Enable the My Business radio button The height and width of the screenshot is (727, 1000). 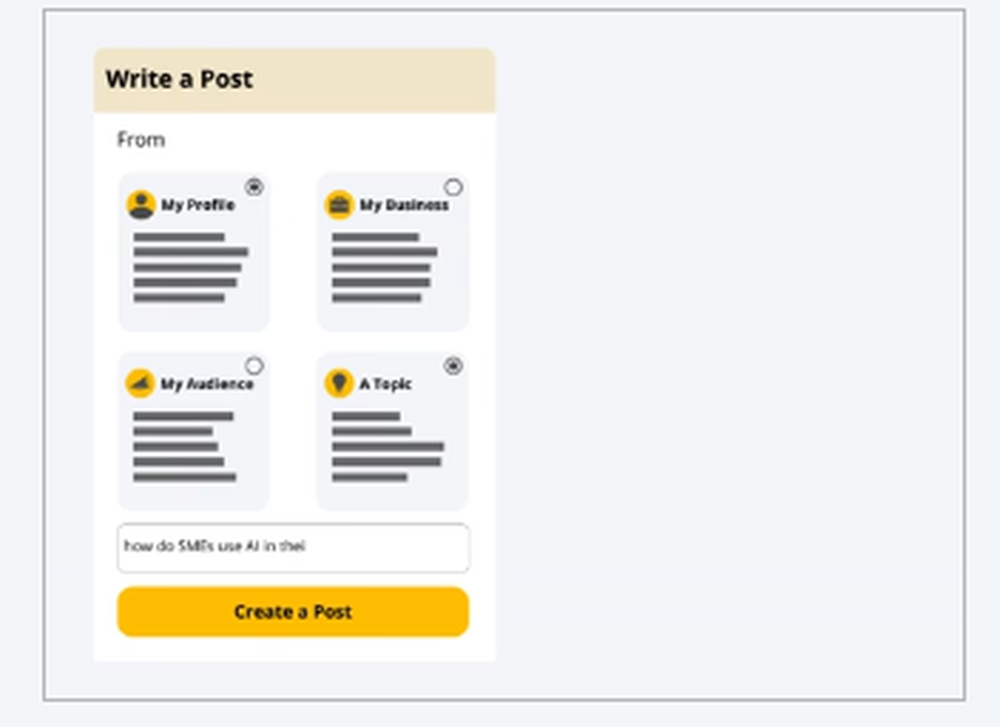[x=453, y=187]
